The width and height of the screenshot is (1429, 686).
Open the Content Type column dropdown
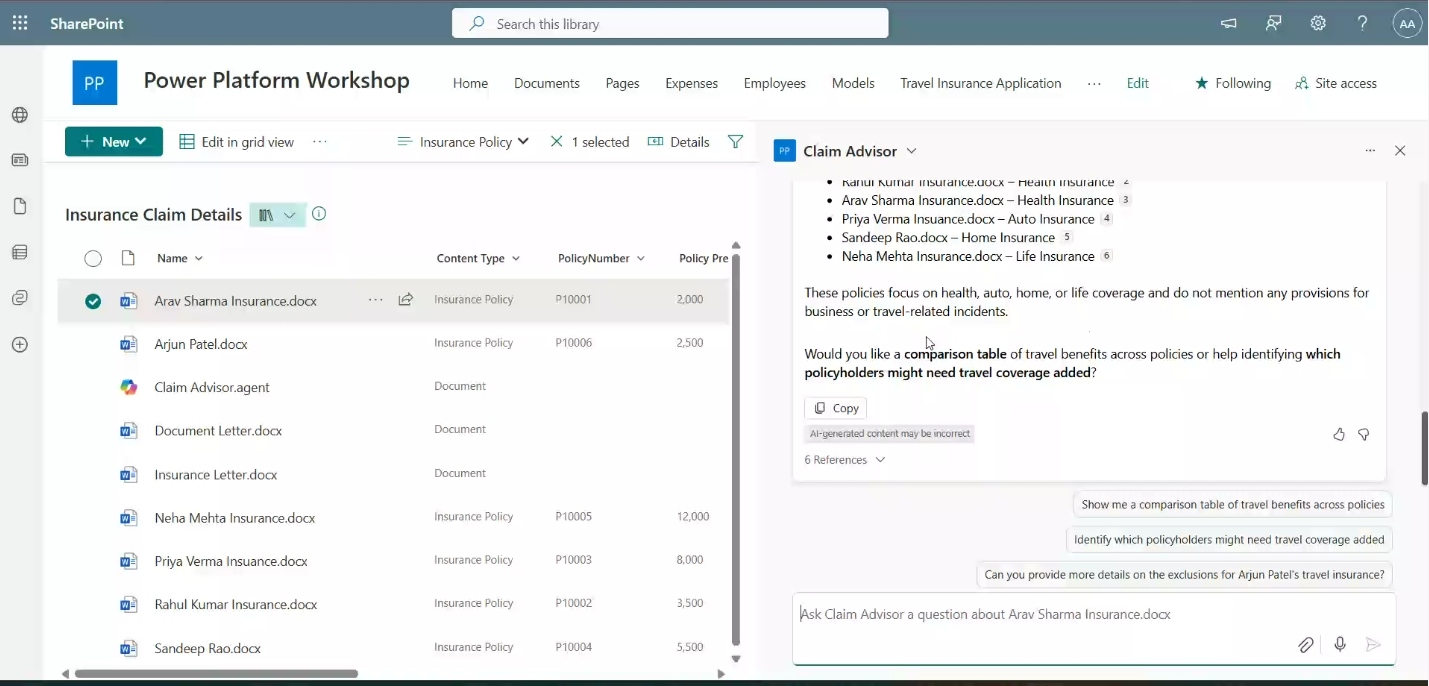[478, 258]
